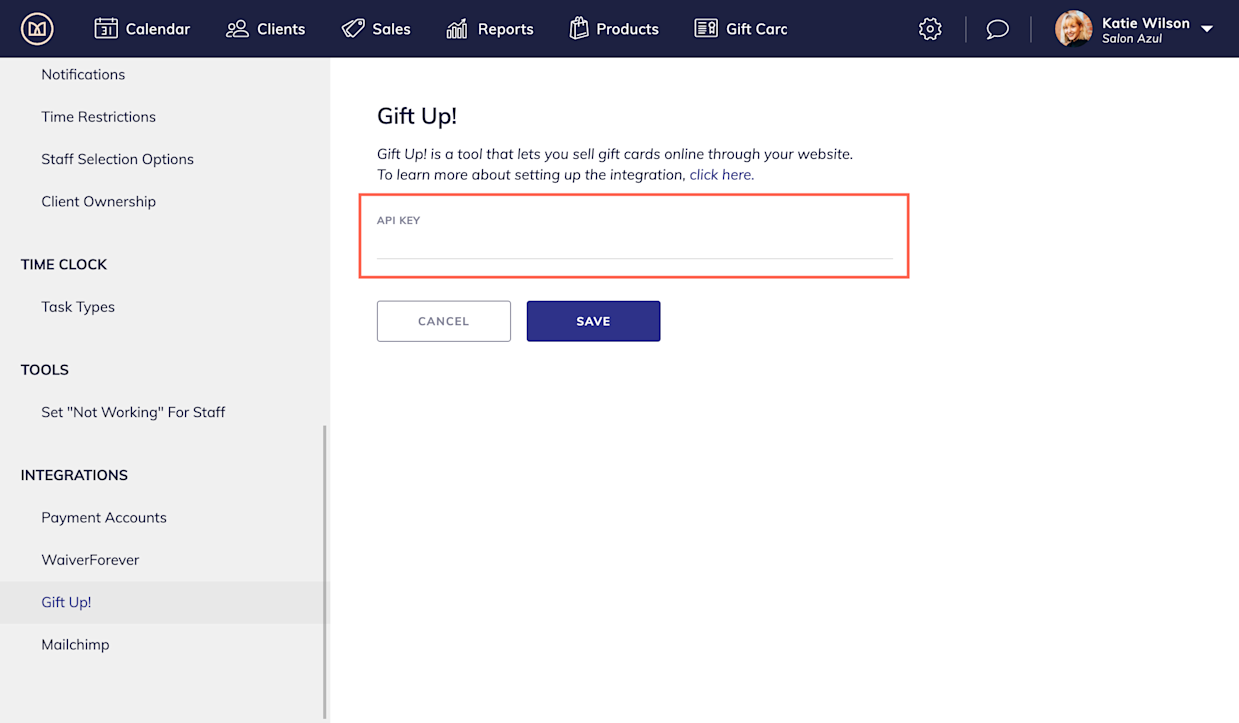Save the Gift Up! API key
Image resolution: width=1239 pixels, height=723 pixels.
[x=593, y=321]
